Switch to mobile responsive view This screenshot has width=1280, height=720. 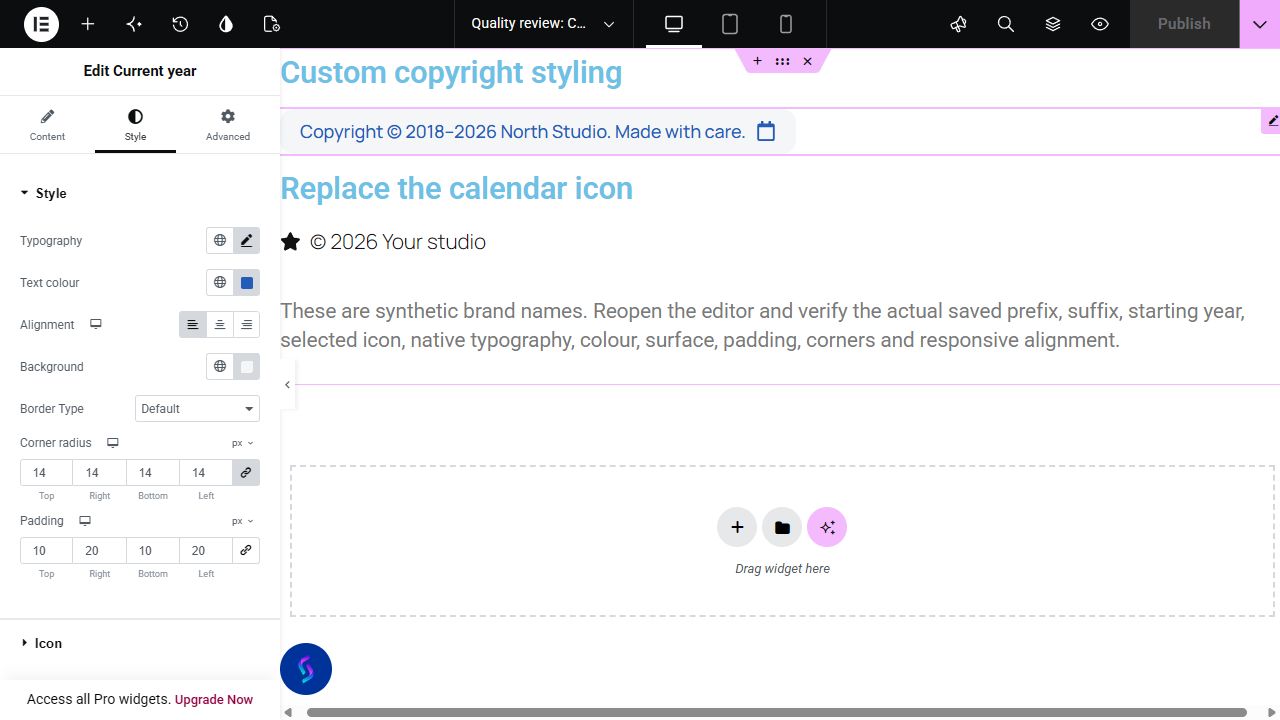coord(786,24)
